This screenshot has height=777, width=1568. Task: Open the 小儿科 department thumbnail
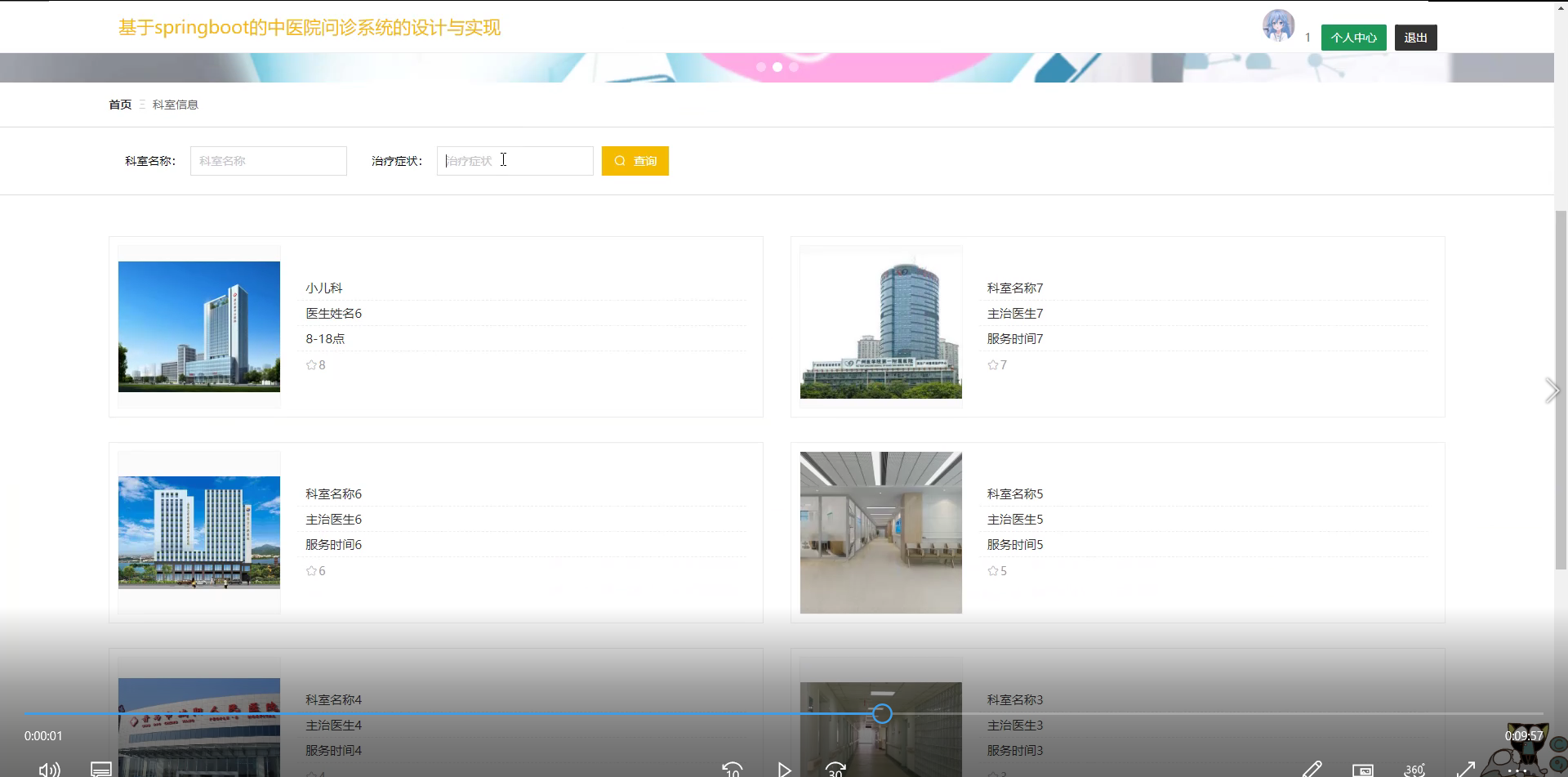199,327
